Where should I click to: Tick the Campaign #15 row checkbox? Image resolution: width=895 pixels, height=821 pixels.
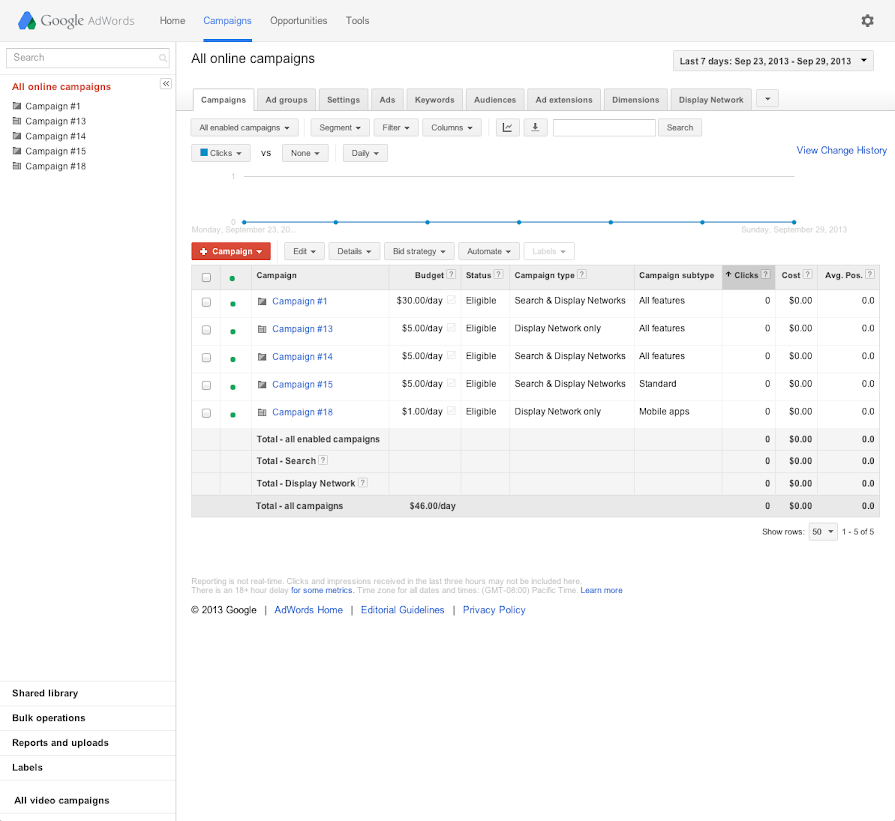click(207, 385)
